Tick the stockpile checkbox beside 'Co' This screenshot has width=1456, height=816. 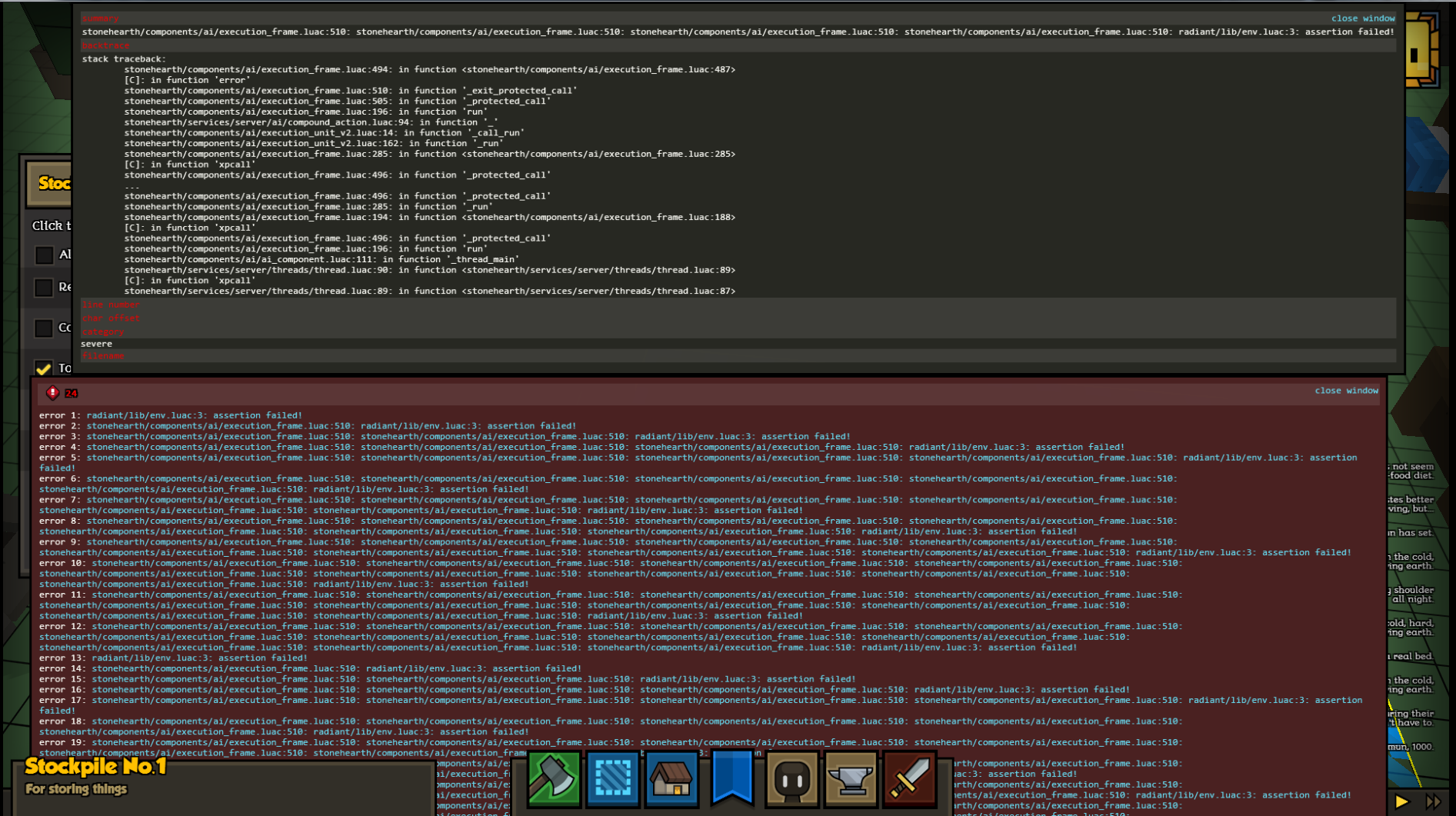click(44, 328)
